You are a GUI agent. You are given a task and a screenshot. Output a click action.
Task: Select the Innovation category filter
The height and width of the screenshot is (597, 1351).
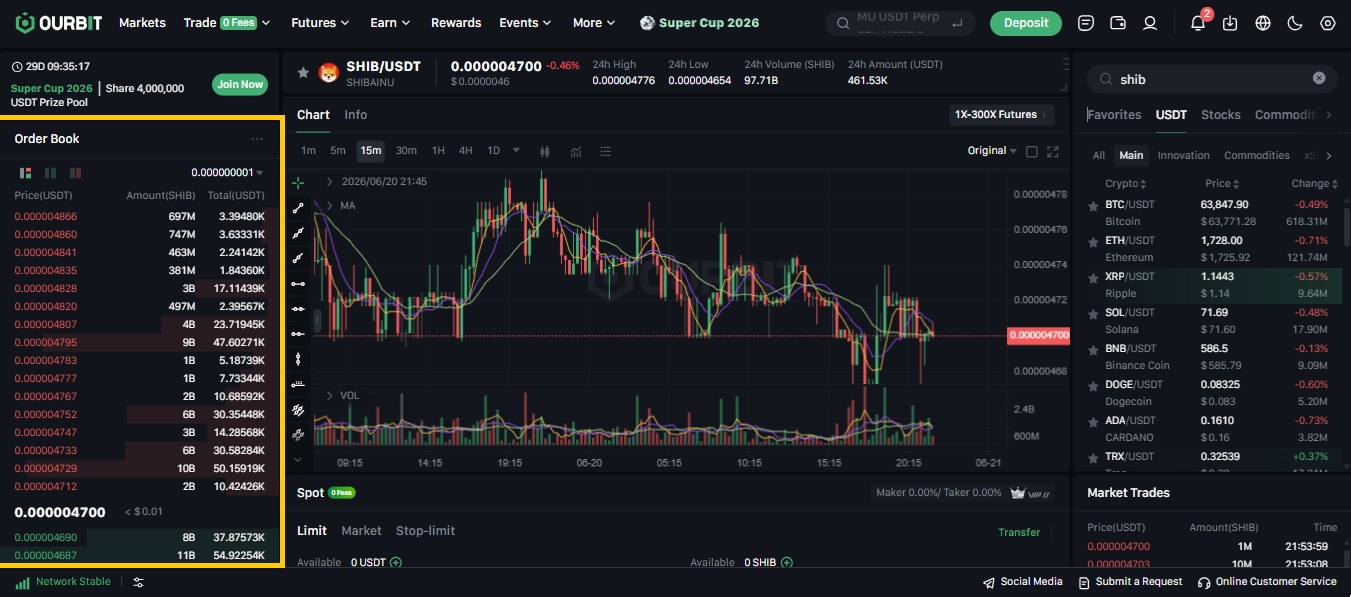point(1183,155)
